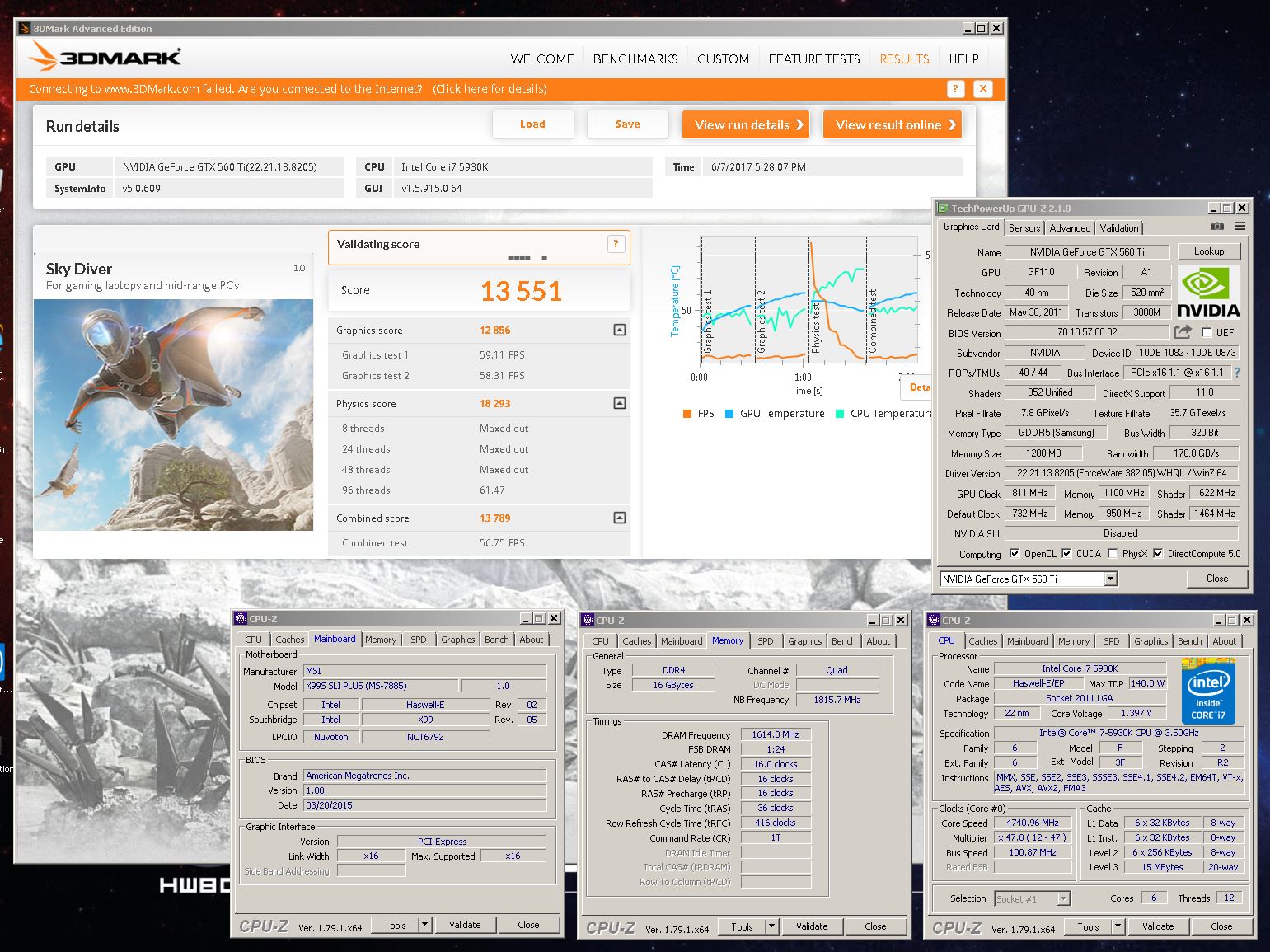Open Tools dropdown arrow in Mainboard CPU-Z window

click(425, 925)
